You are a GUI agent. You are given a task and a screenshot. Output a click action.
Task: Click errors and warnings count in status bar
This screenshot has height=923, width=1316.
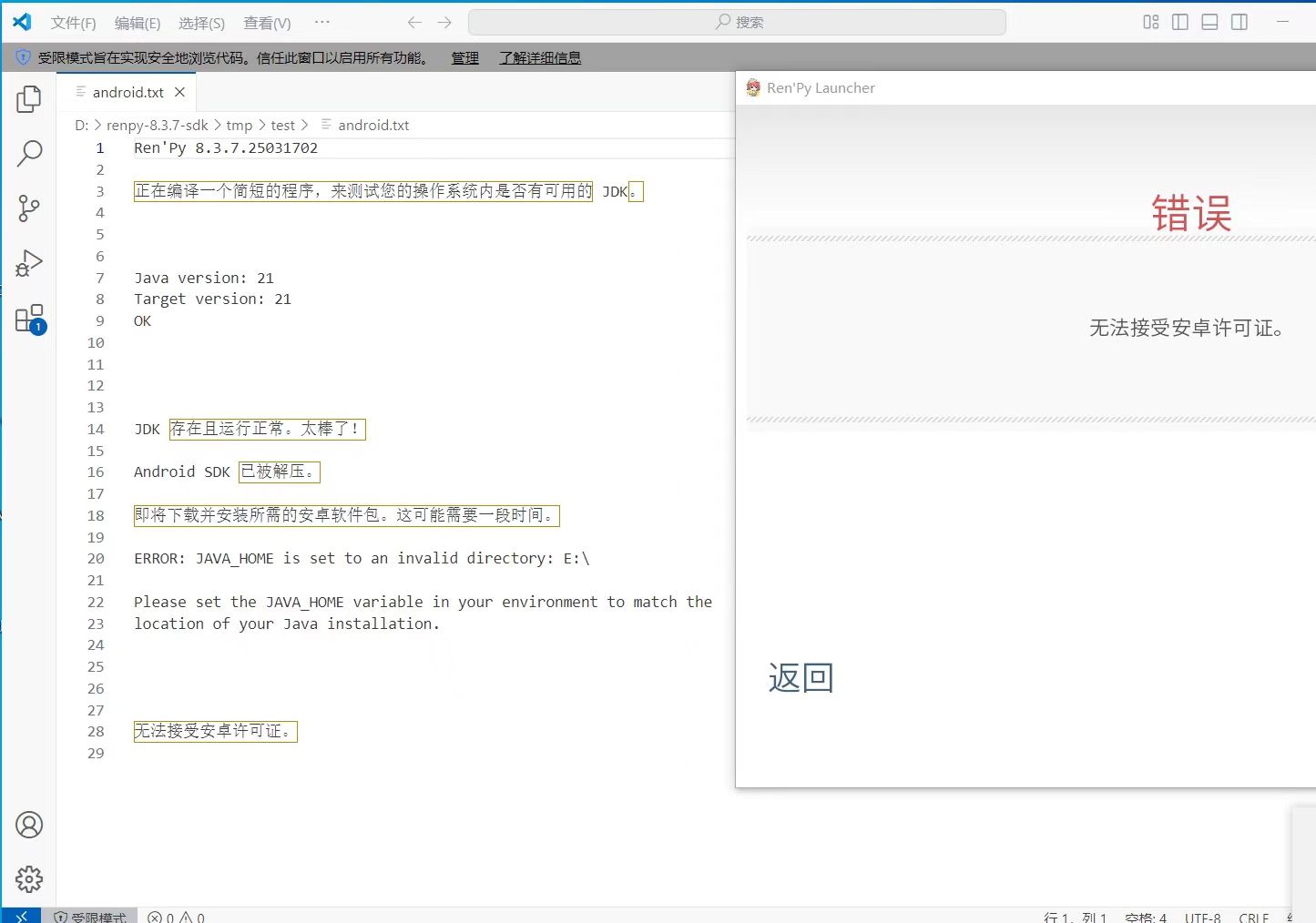click(177, 917)
